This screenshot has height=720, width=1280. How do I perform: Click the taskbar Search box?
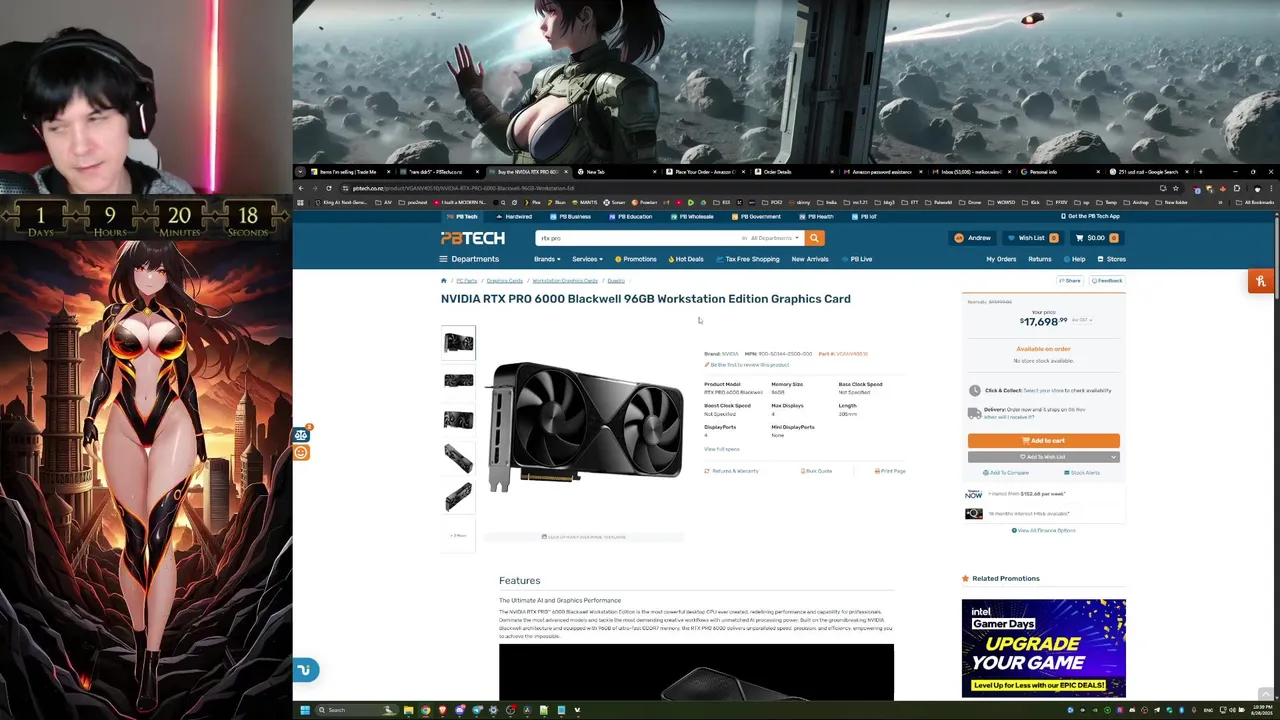click(x=357, y=710)
